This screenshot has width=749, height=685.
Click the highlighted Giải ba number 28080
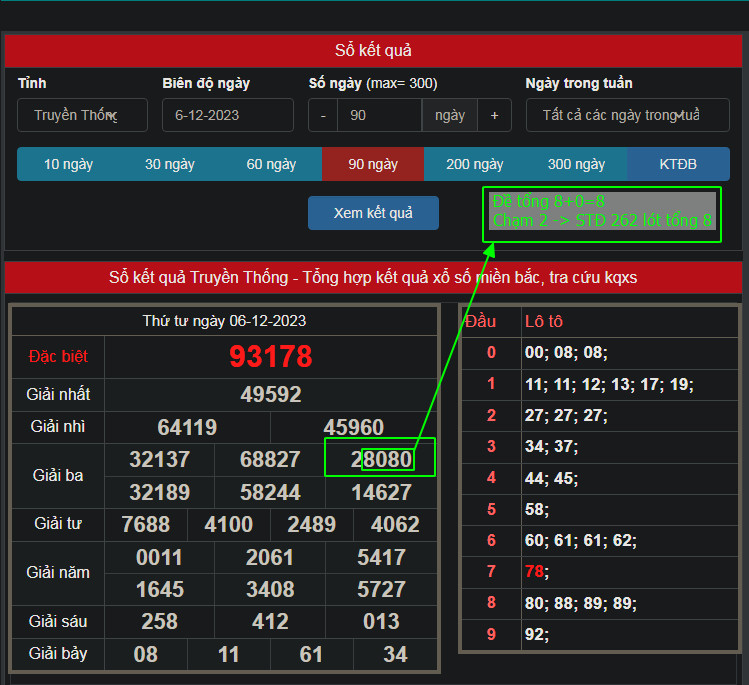[x=381, y=459]
